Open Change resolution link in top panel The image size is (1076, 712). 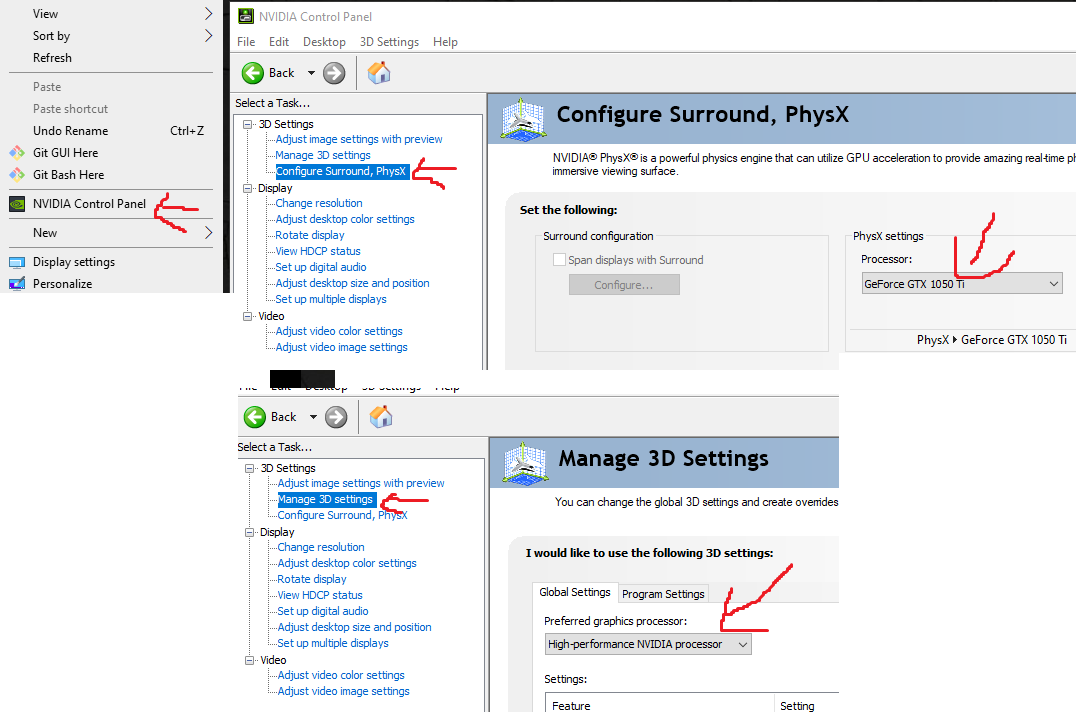tap(318, 203)
